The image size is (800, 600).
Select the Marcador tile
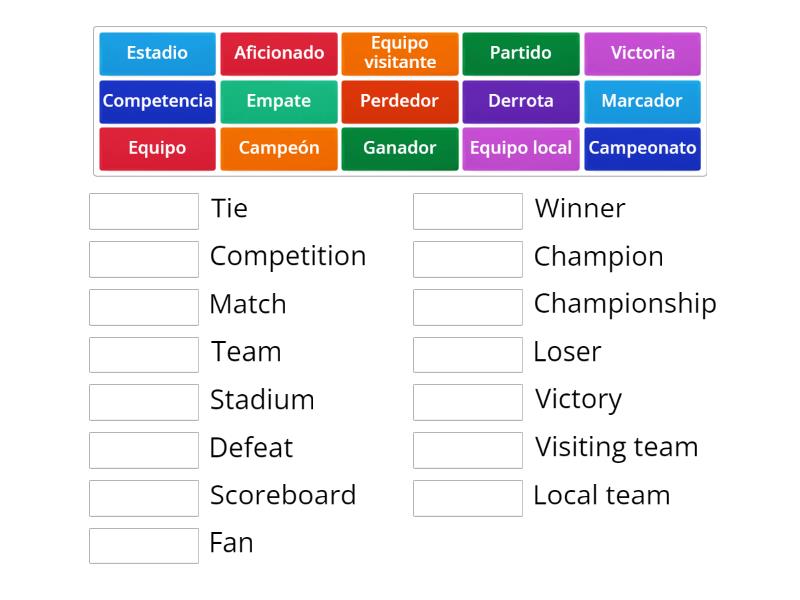[x=643, y=101]
